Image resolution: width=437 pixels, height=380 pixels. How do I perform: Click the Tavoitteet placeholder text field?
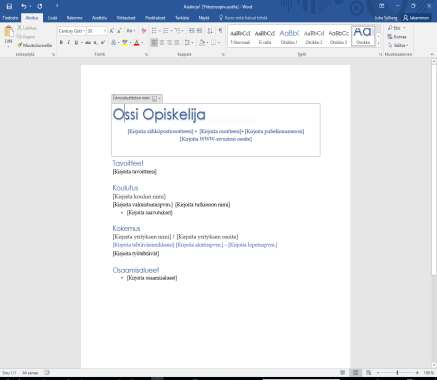pyautogui.click(x=135, y=172)
